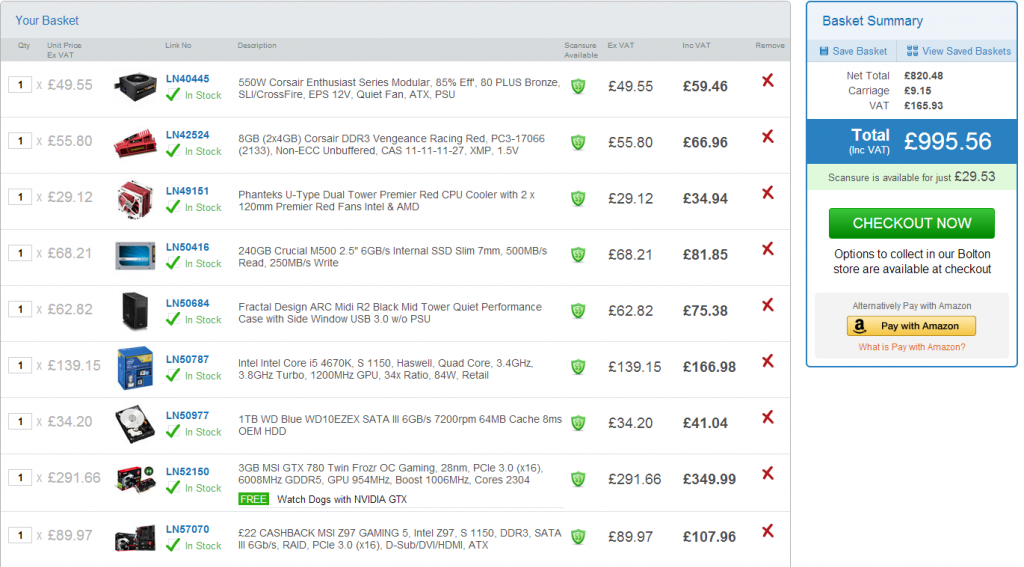Viewport: 1024px width, 567px height.
Task: Open product link LN50977
Action: pyautogui.click(x=187, y=416)
